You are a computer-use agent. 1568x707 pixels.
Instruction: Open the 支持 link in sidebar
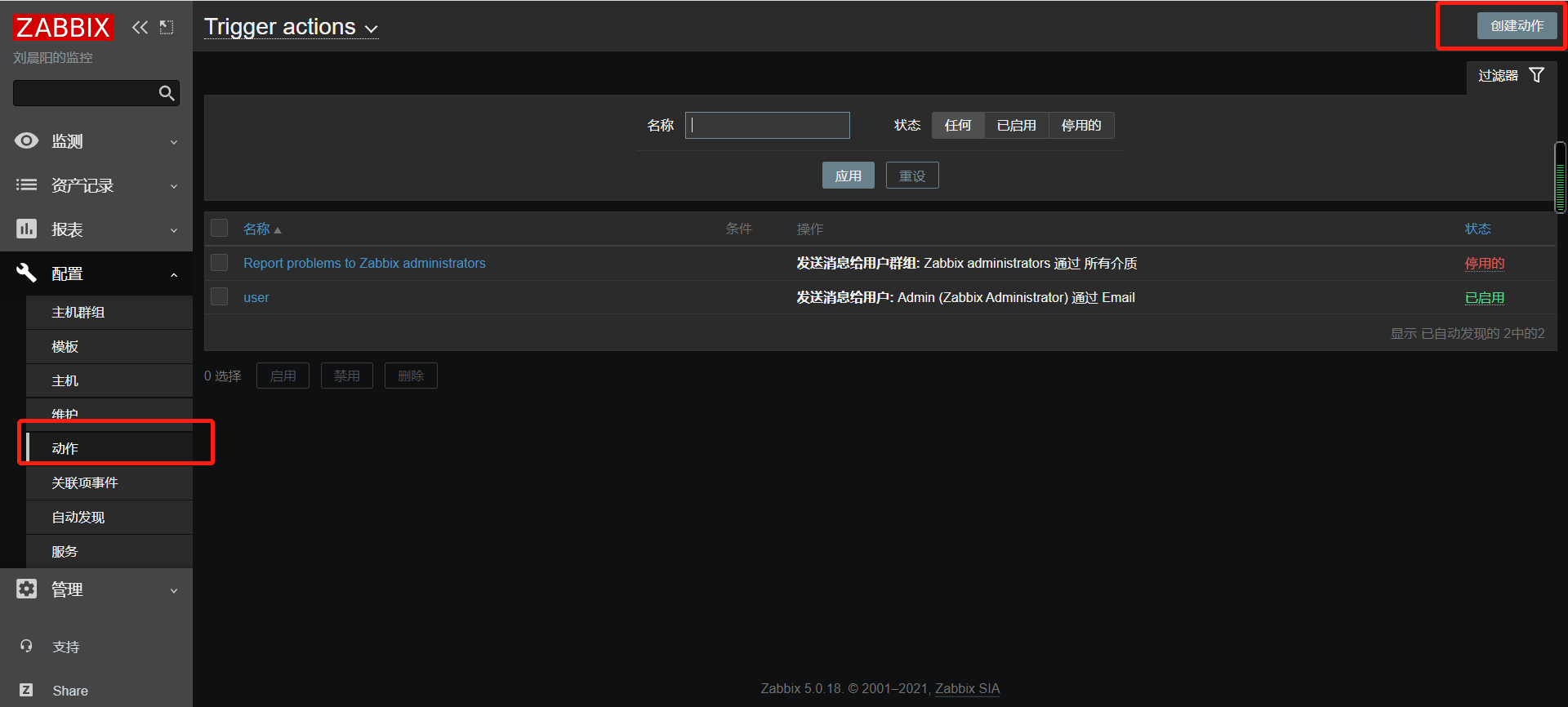66,647
